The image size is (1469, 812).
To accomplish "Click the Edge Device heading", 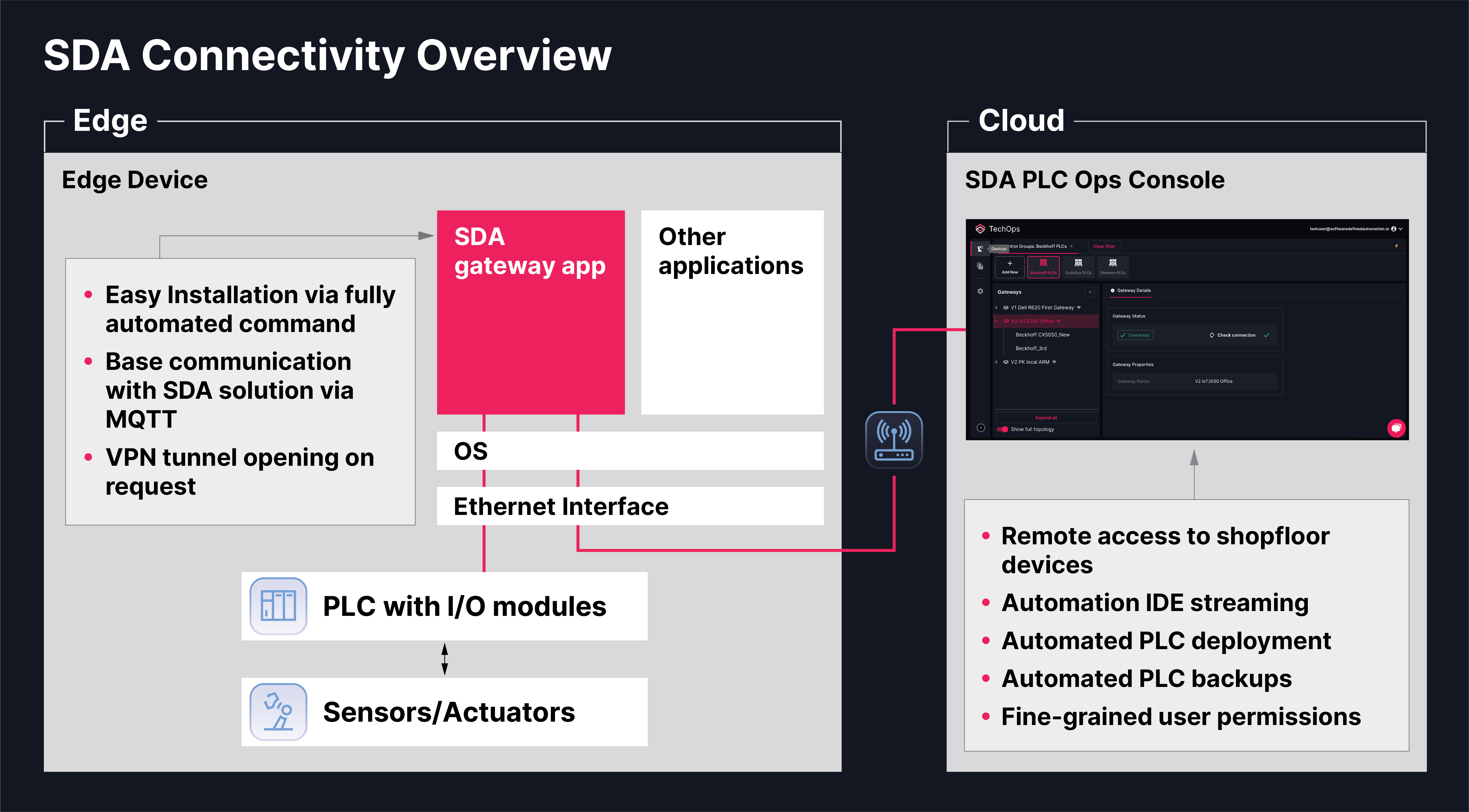I will point(134,180).
